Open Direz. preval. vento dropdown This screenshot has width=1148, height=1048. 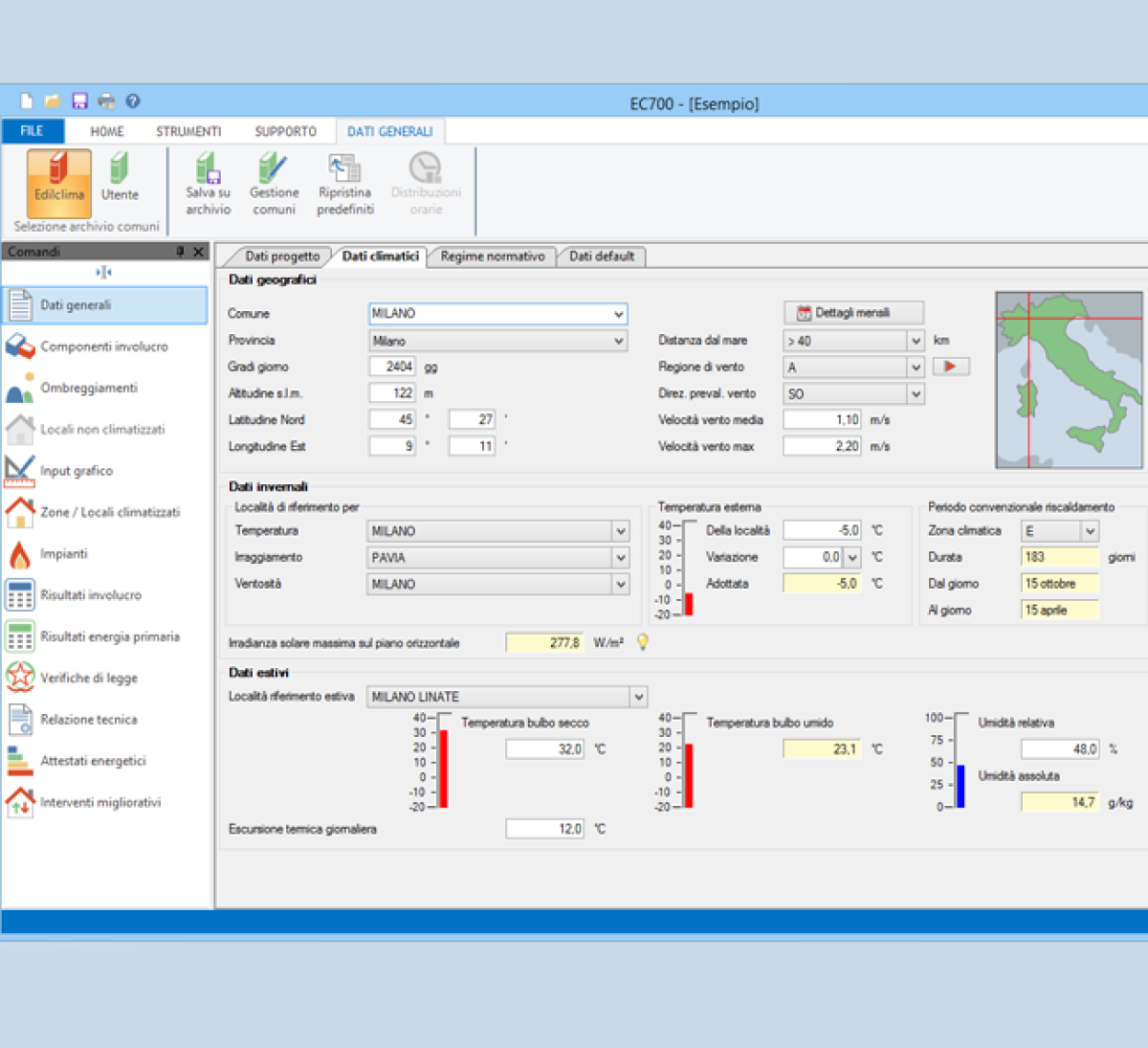click(x=916, y=394)
